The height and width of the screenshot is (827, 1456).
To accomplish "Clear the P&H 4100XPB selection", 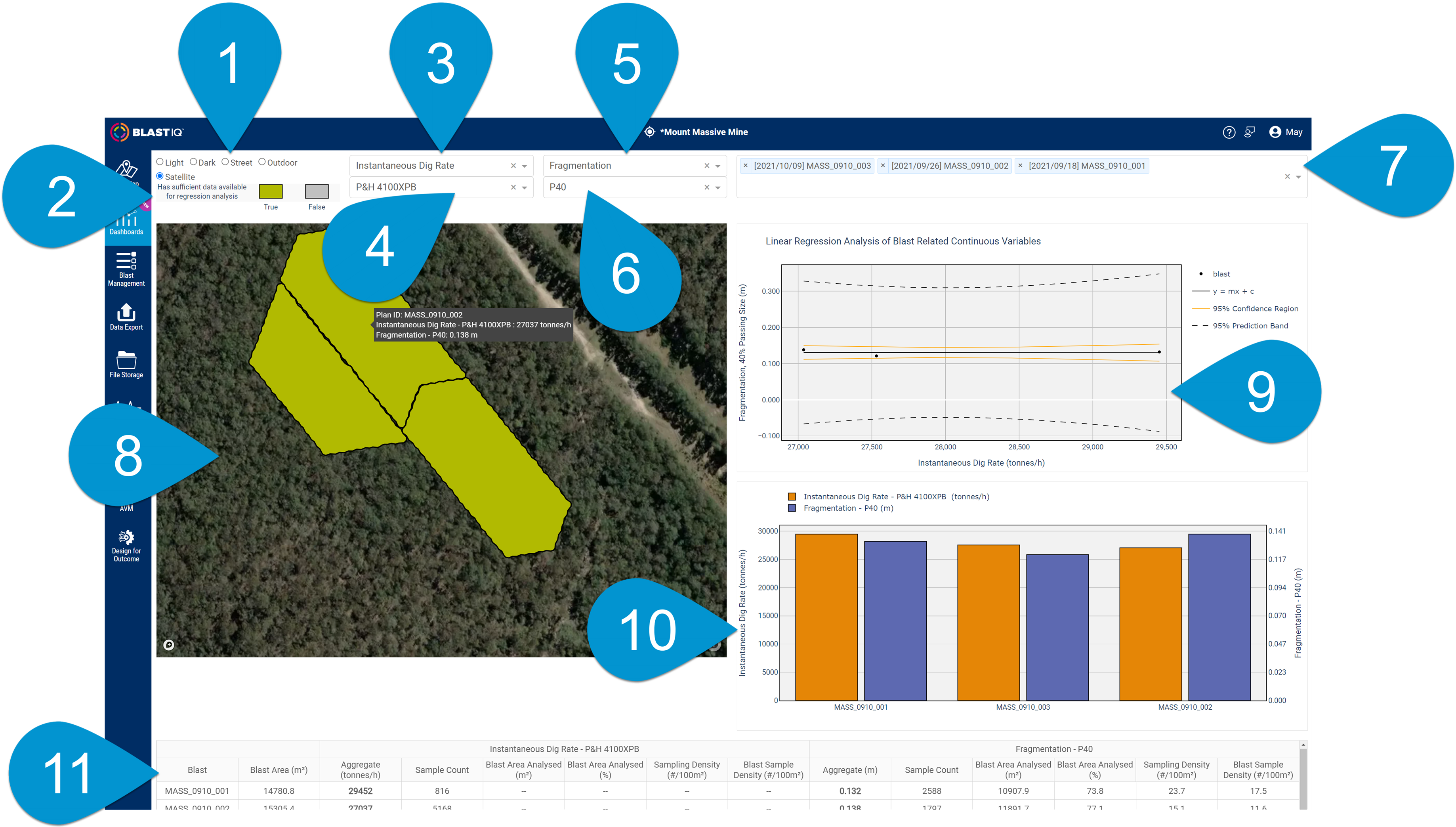I will click(x=513, y=187).
